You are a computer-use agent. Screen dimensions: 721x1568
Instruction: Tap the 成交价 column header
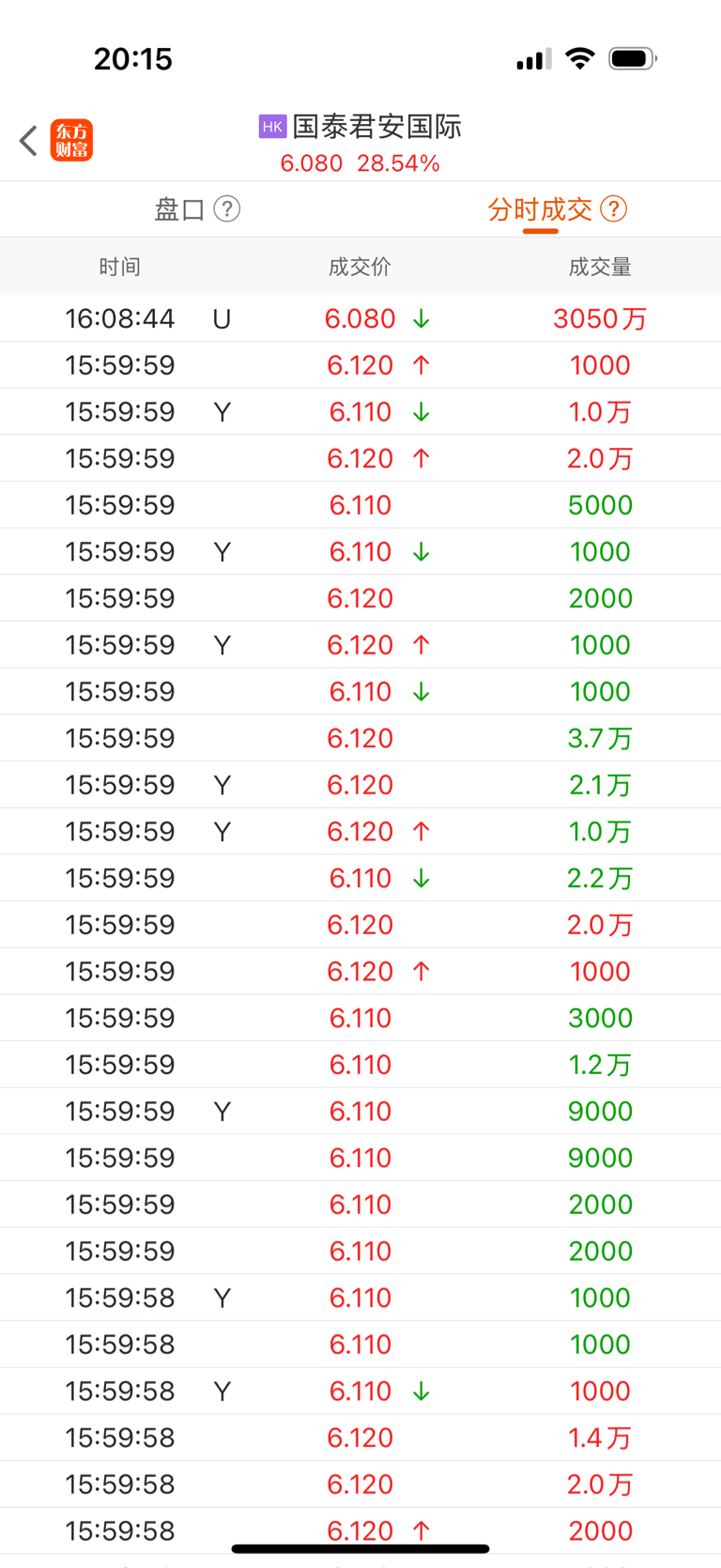(x=360, y=267)
